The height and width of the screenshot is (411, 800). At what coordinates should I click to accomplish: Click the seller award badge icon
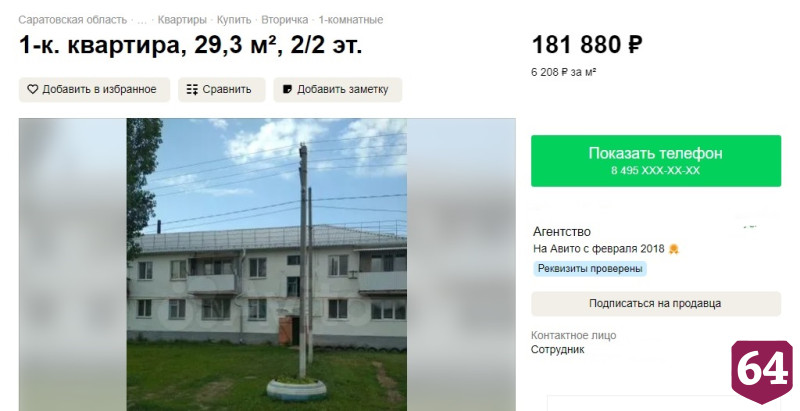tap(674, 249)
